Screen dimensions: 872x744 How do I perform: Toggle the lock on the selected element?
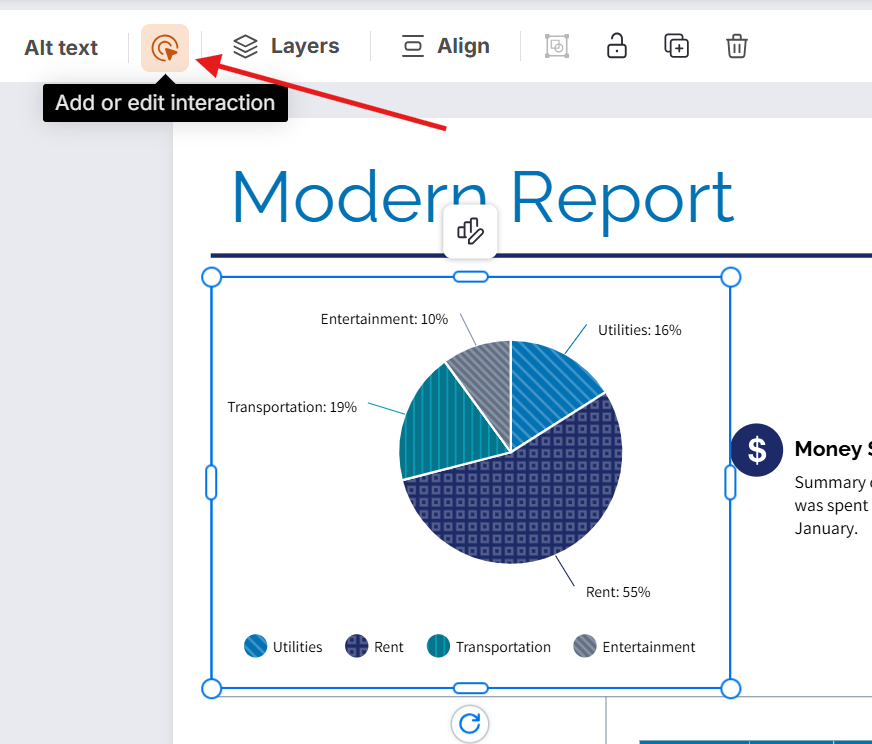(616, 46)
